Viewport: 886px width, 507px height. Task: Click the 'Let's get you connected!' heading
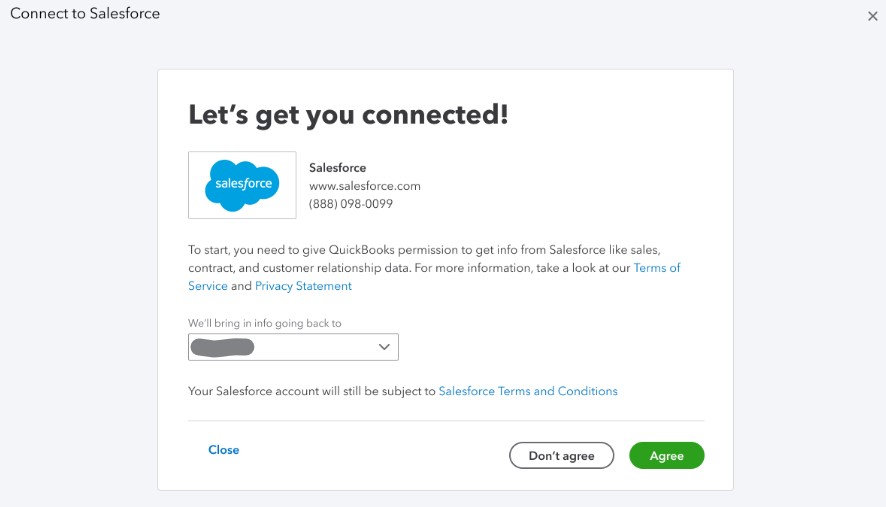click(348, 115)
